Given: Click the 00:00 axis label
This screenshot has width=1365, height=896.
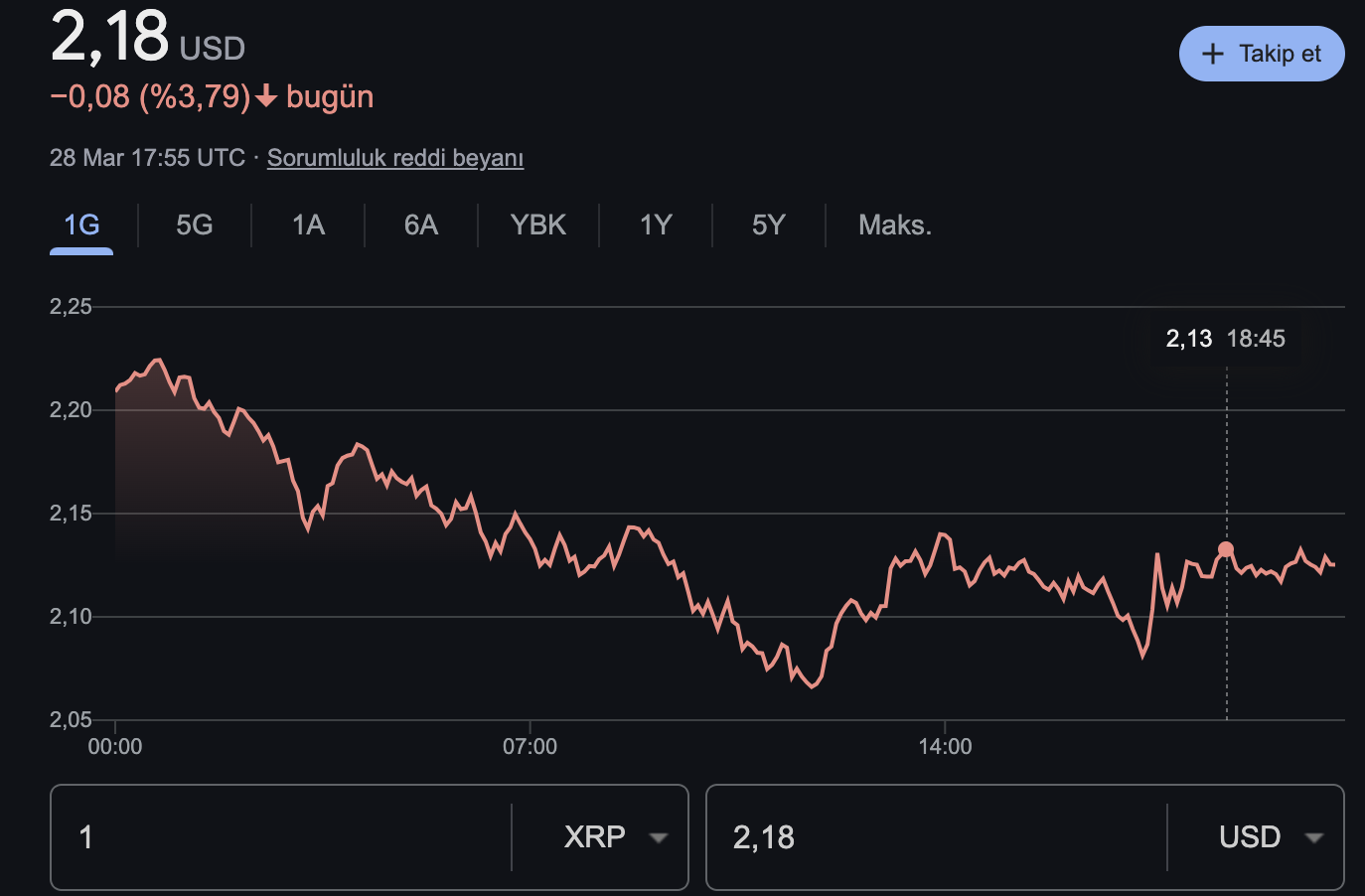Looking at the screenshot, I should coord(115,746).
